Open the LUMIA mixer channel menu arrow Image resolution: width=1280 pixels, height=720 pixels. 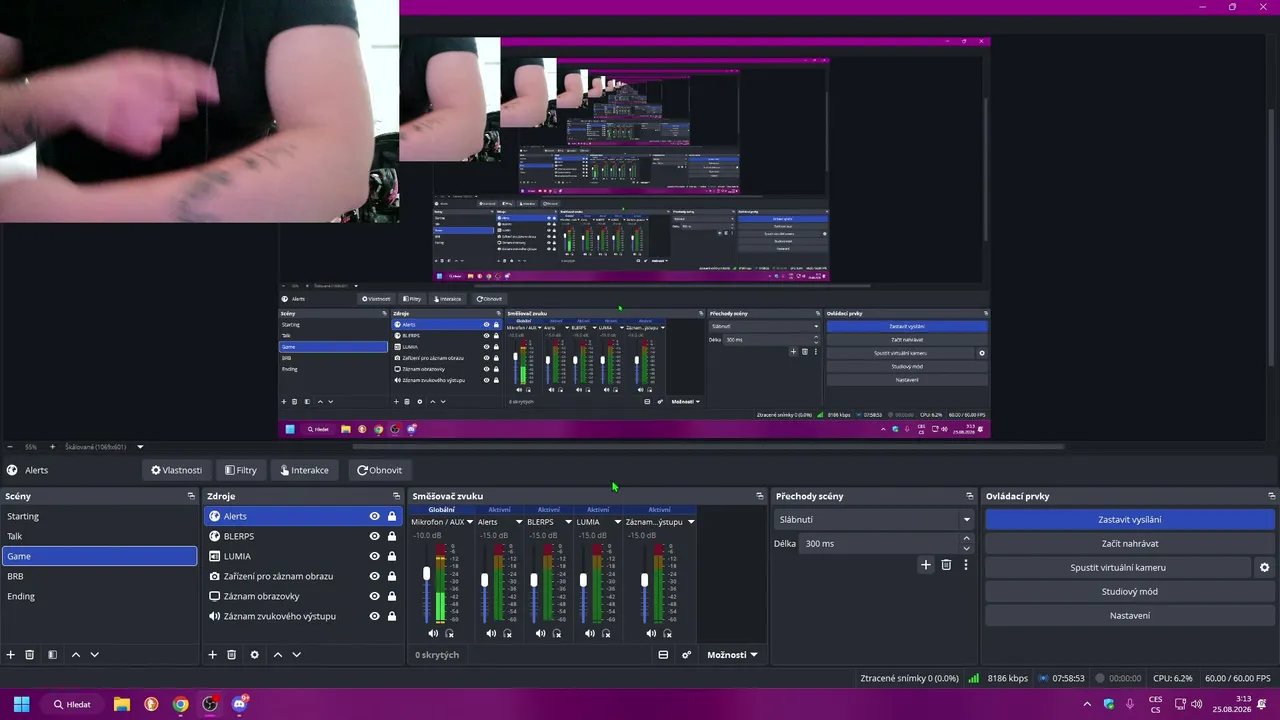pos(618,522)
